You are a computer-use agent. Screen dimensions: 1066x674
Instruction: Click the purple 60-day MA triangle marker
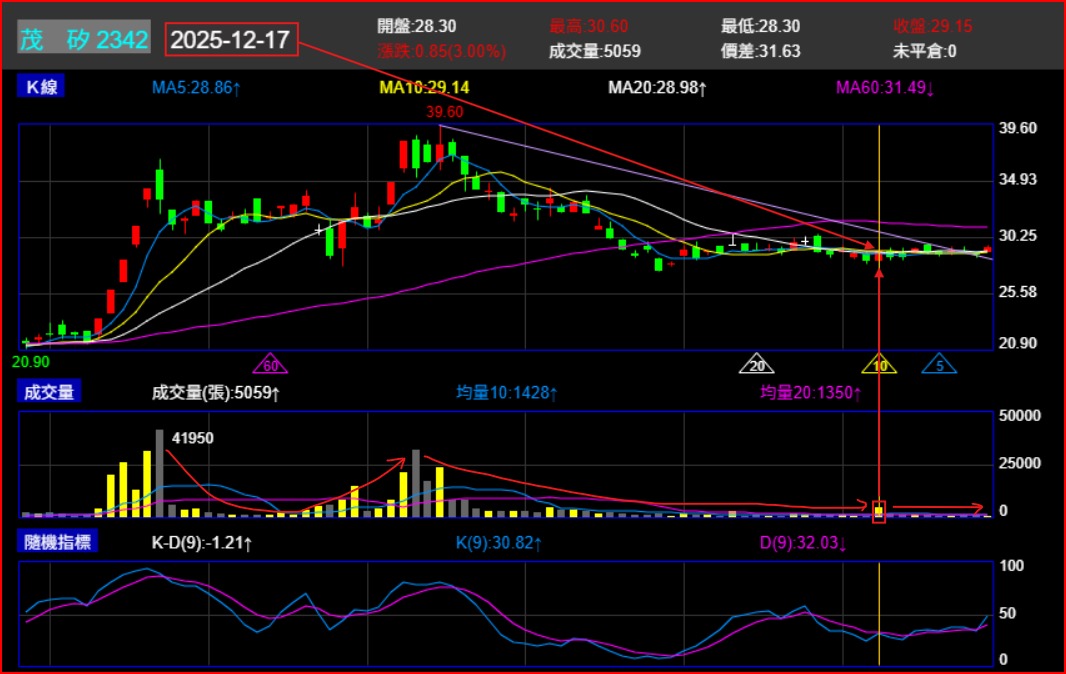click(270, 365)
